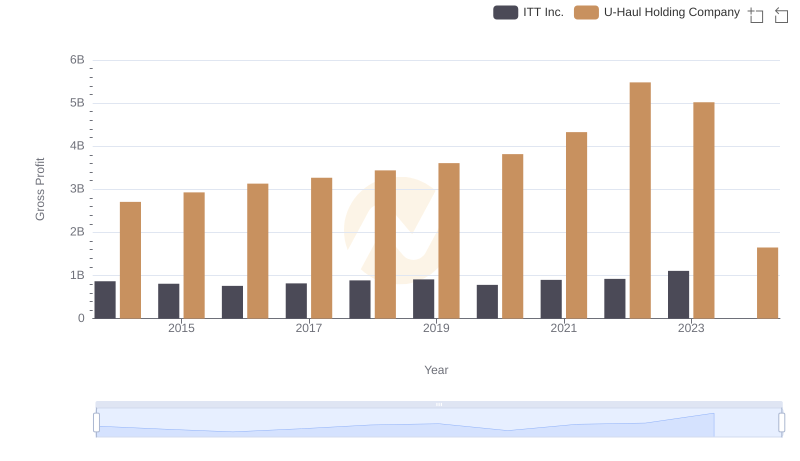Select the U-Haul bar for 2021
This screenshot has height=461, width=800.
coord(576,225)
